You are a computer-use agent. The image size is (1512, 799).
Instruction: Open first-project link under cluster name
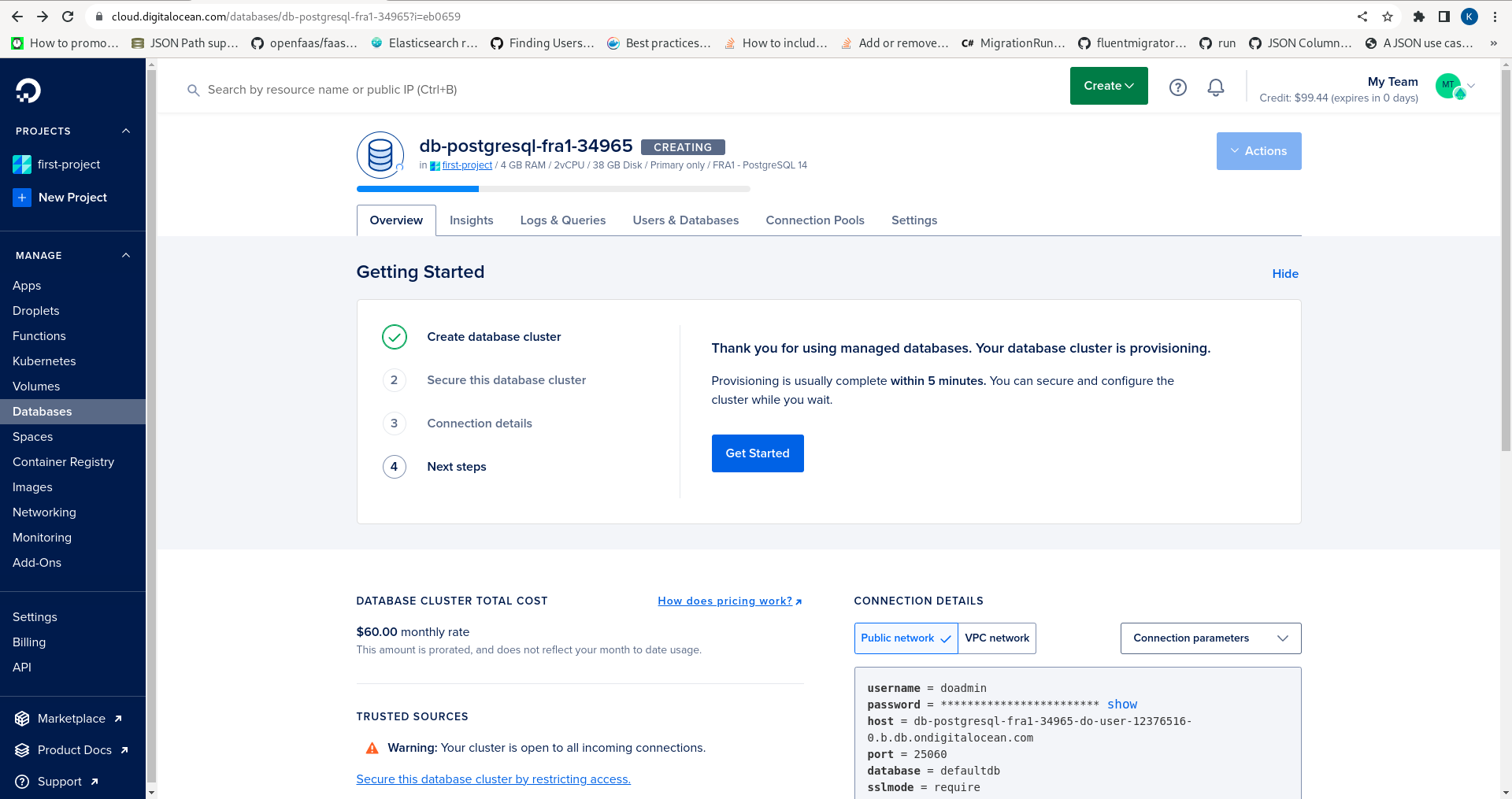point(467,165)
